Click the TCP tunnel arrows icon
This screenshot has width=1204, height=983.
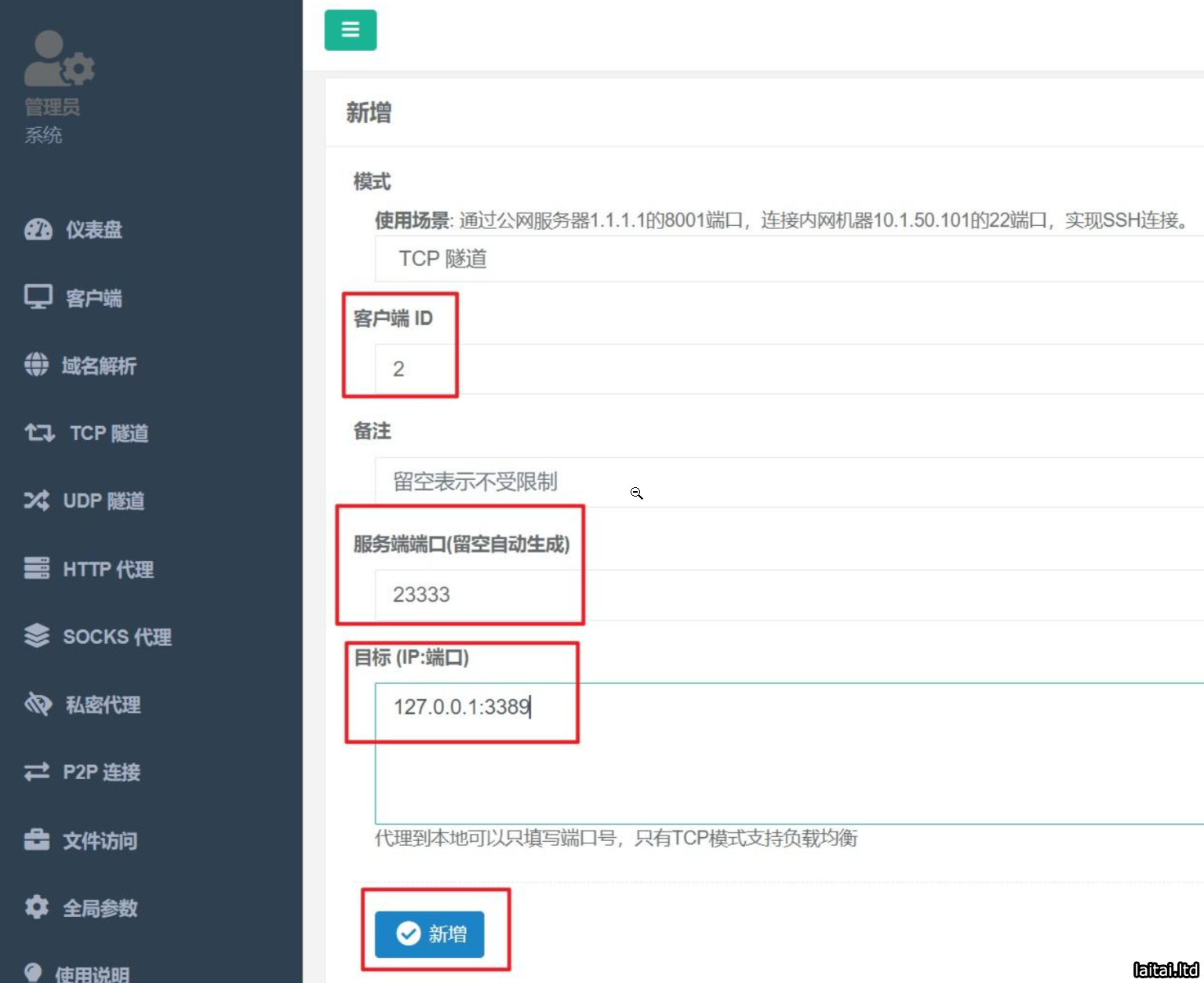(x=39, y=432)
